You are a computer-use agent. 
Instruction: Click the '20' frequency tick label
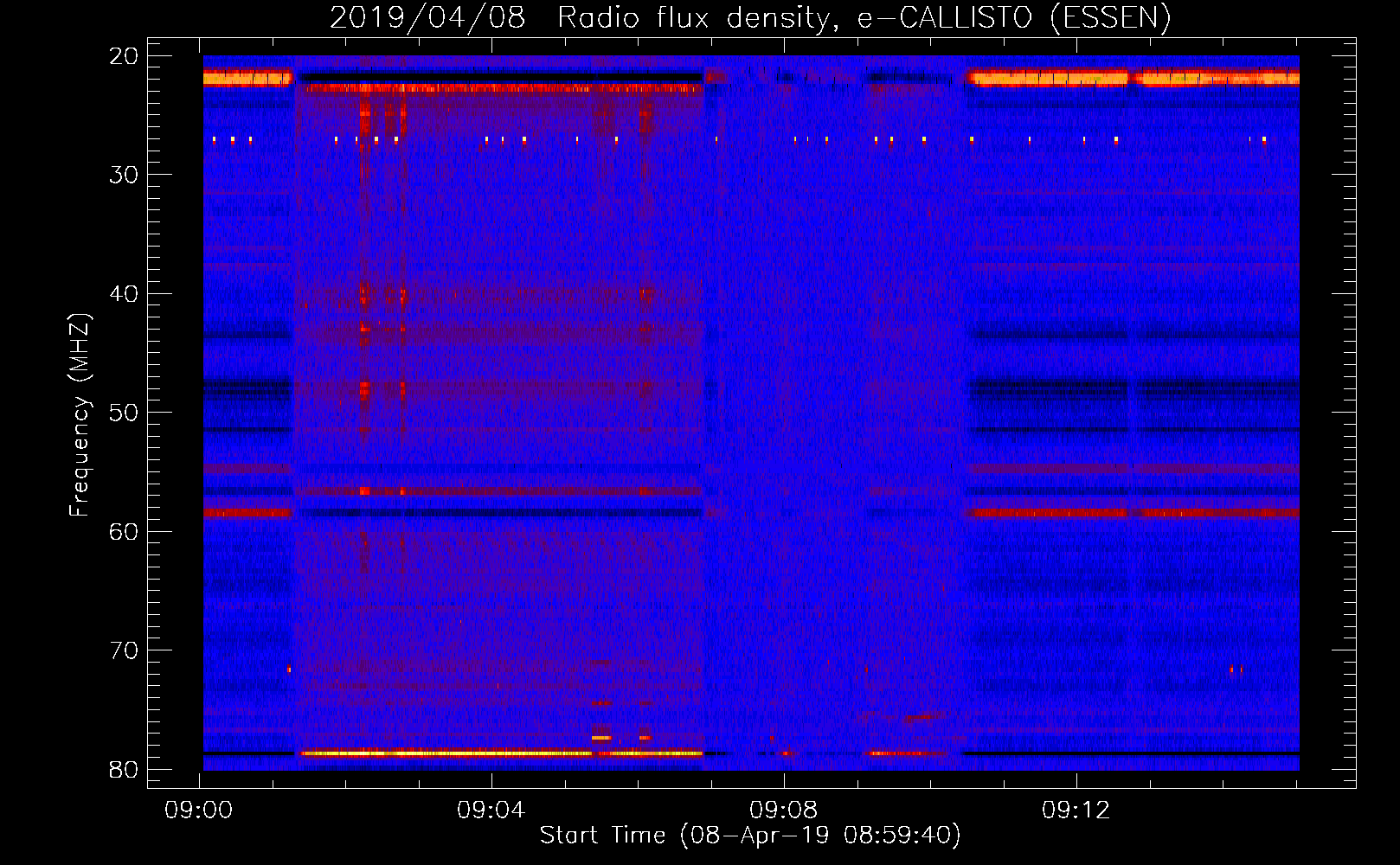point(124,56)
